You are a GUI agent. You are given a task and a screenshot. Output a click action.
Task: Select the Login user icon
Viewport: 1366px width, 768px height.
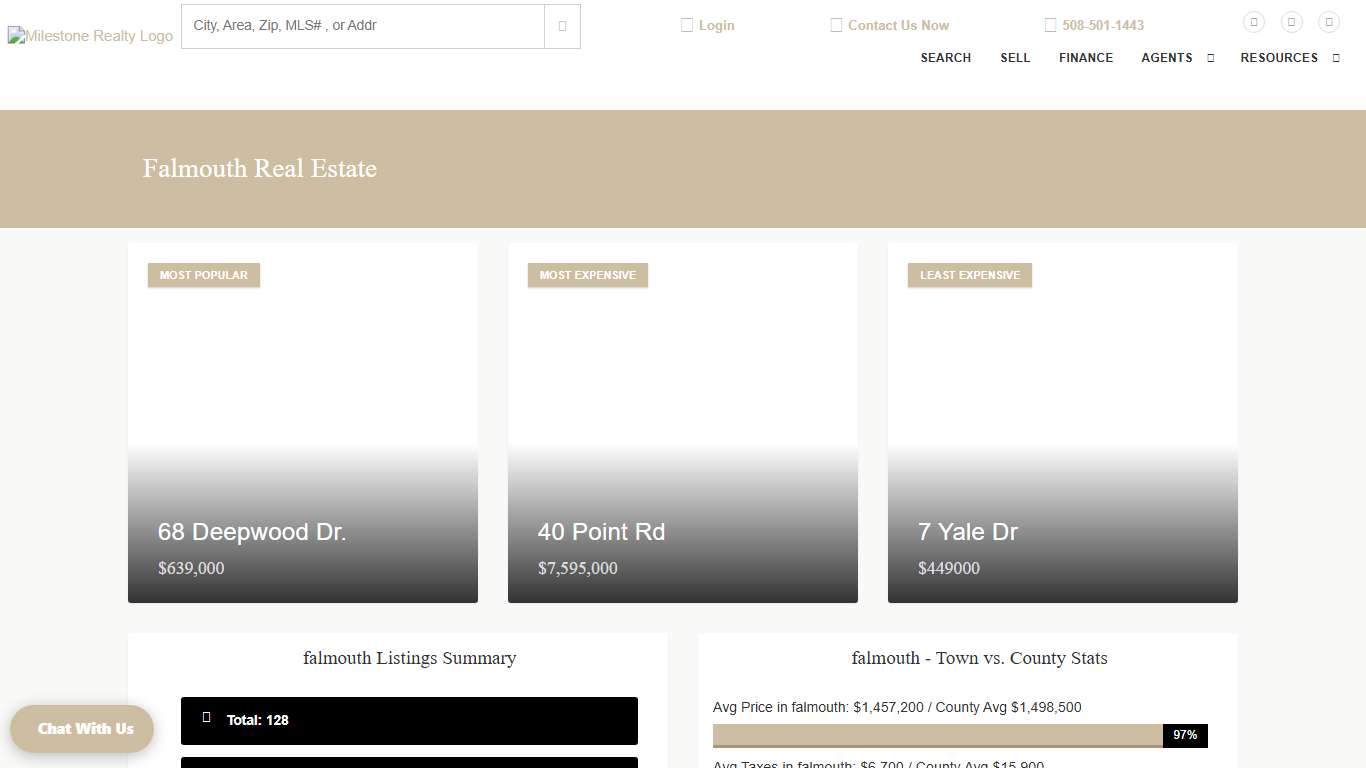click(687, 24)
